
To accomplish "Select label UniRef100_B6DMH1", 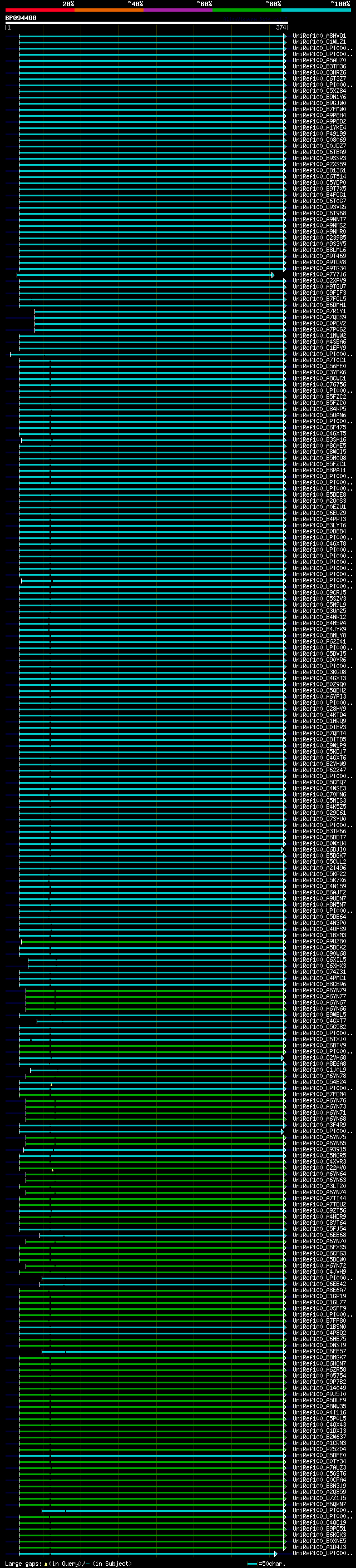I will point(319,305).
